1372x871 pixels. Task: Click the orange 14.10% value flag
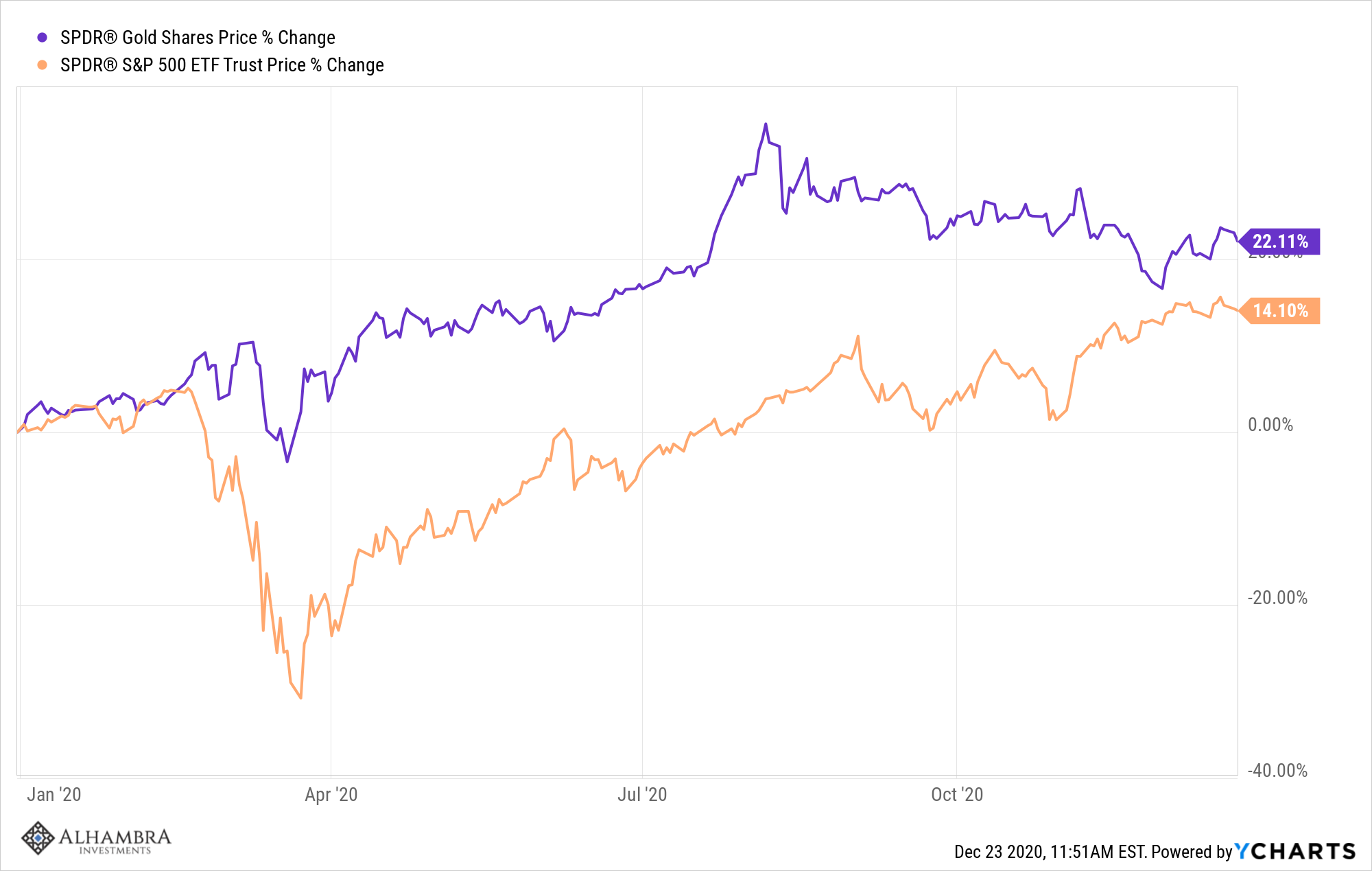click(x=1280, y=311)
